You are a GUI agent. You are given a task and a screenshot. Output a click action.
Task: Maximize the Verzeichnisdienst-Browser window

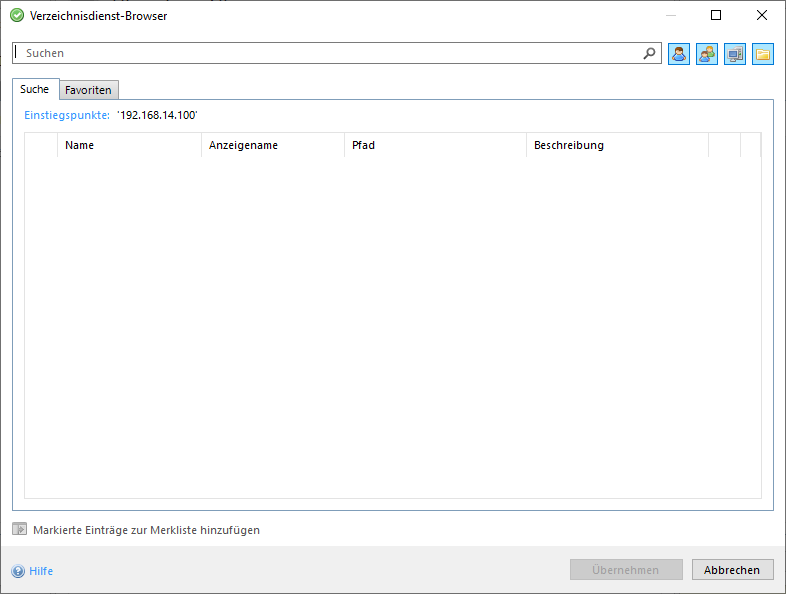coord(716,15)
